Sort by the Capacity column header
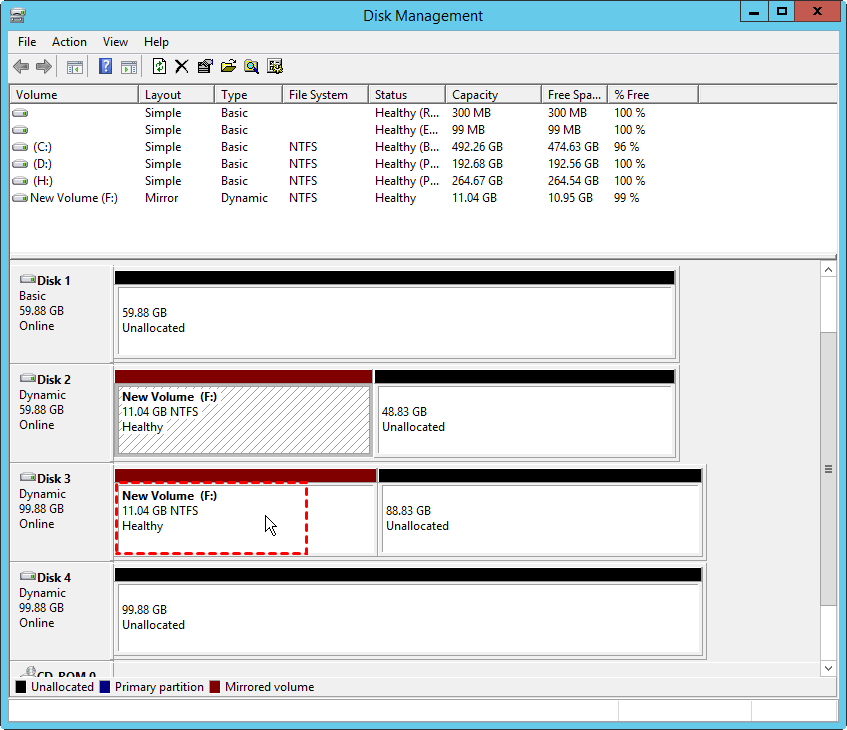The image size is (847, 730). [493, 95]
